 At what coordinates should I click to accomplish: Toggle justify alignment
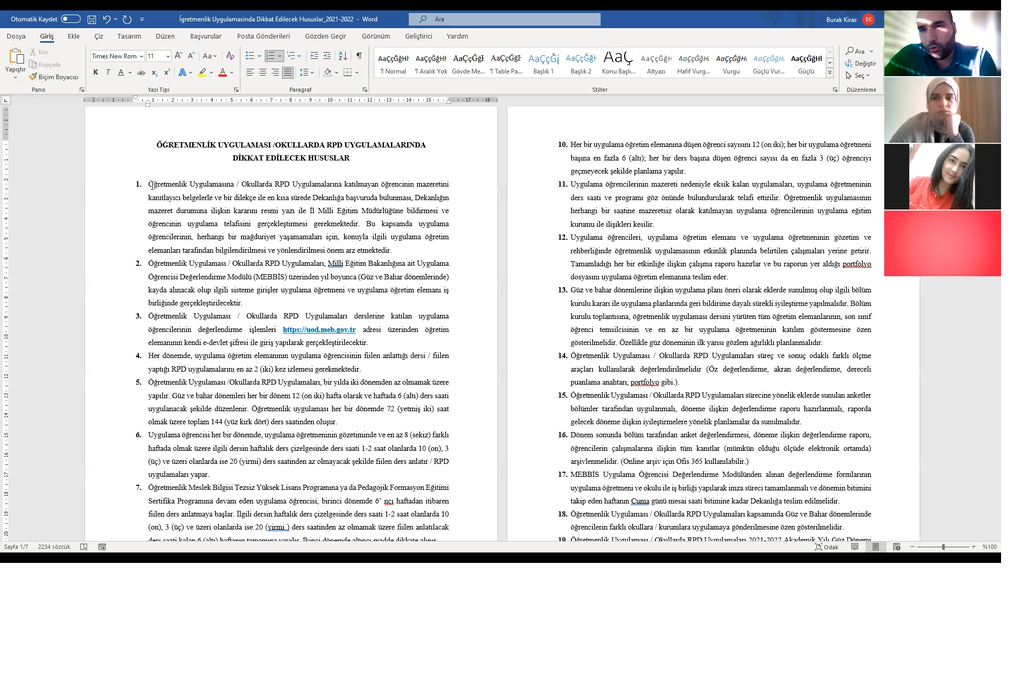point(288,72)
